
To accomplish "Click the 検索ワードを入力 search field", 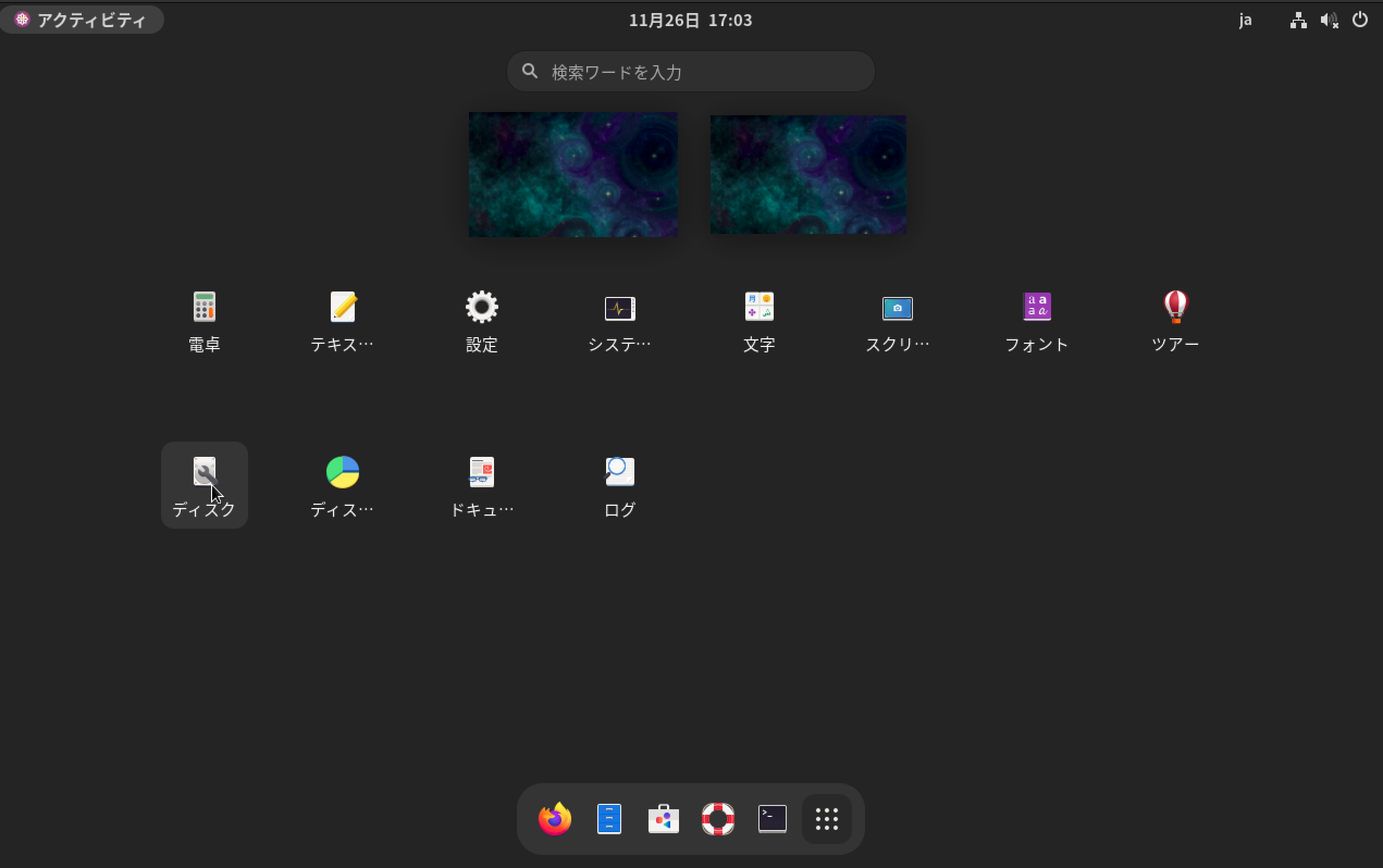I will point(689,71).
